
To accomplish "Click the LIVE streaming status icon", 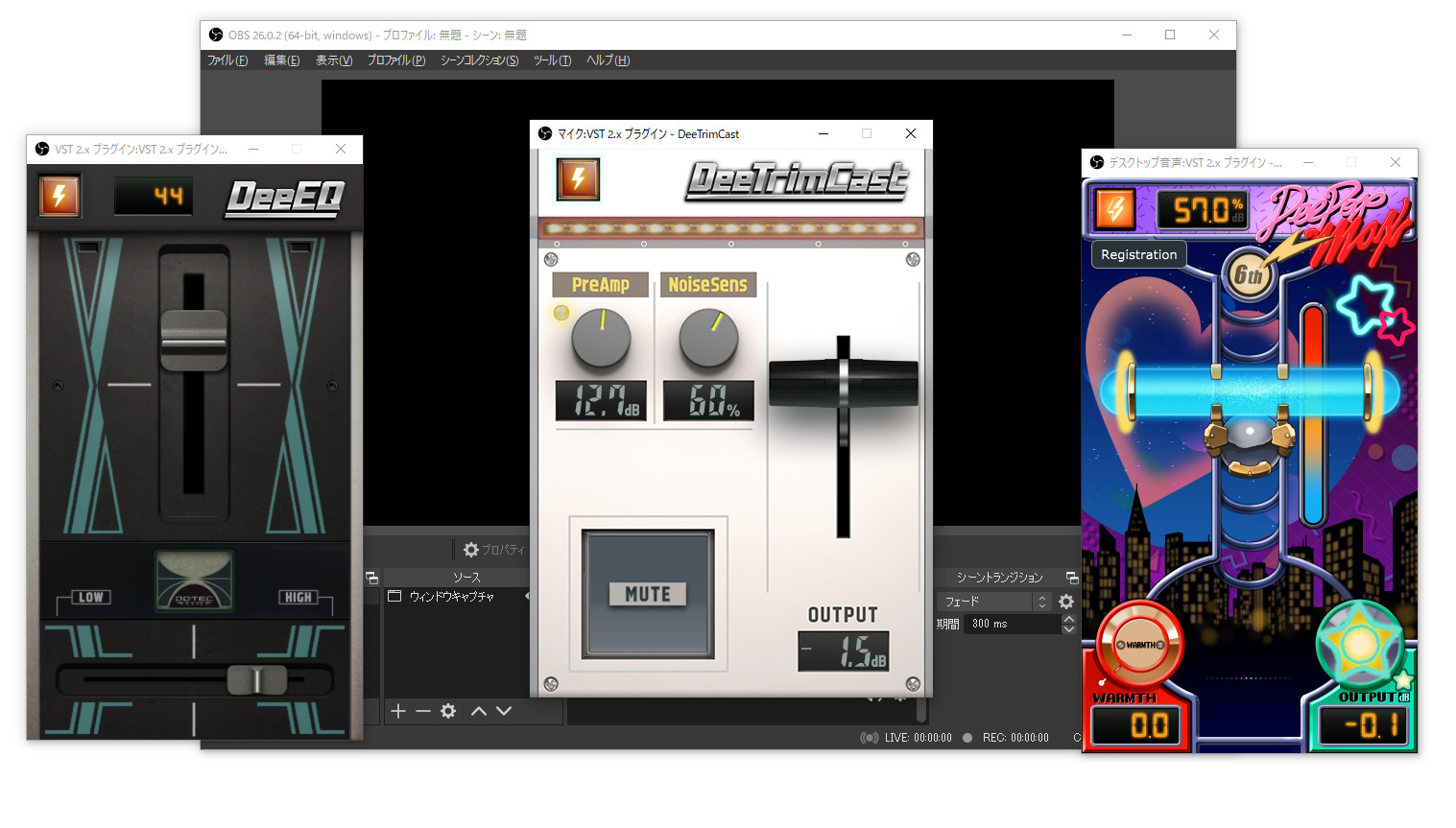I will (870, 738).
